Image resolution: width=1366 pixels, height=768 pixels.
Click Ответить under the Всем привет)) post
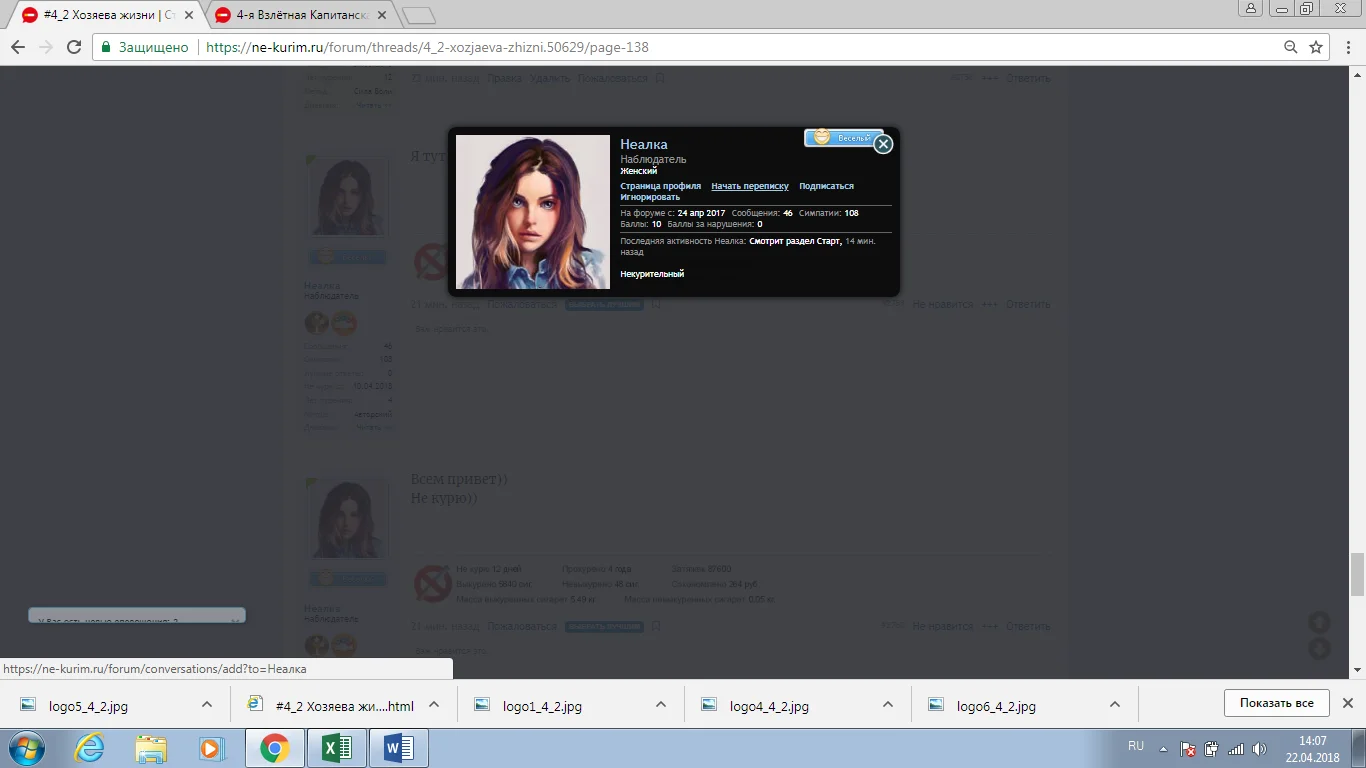pos(1028,626)
